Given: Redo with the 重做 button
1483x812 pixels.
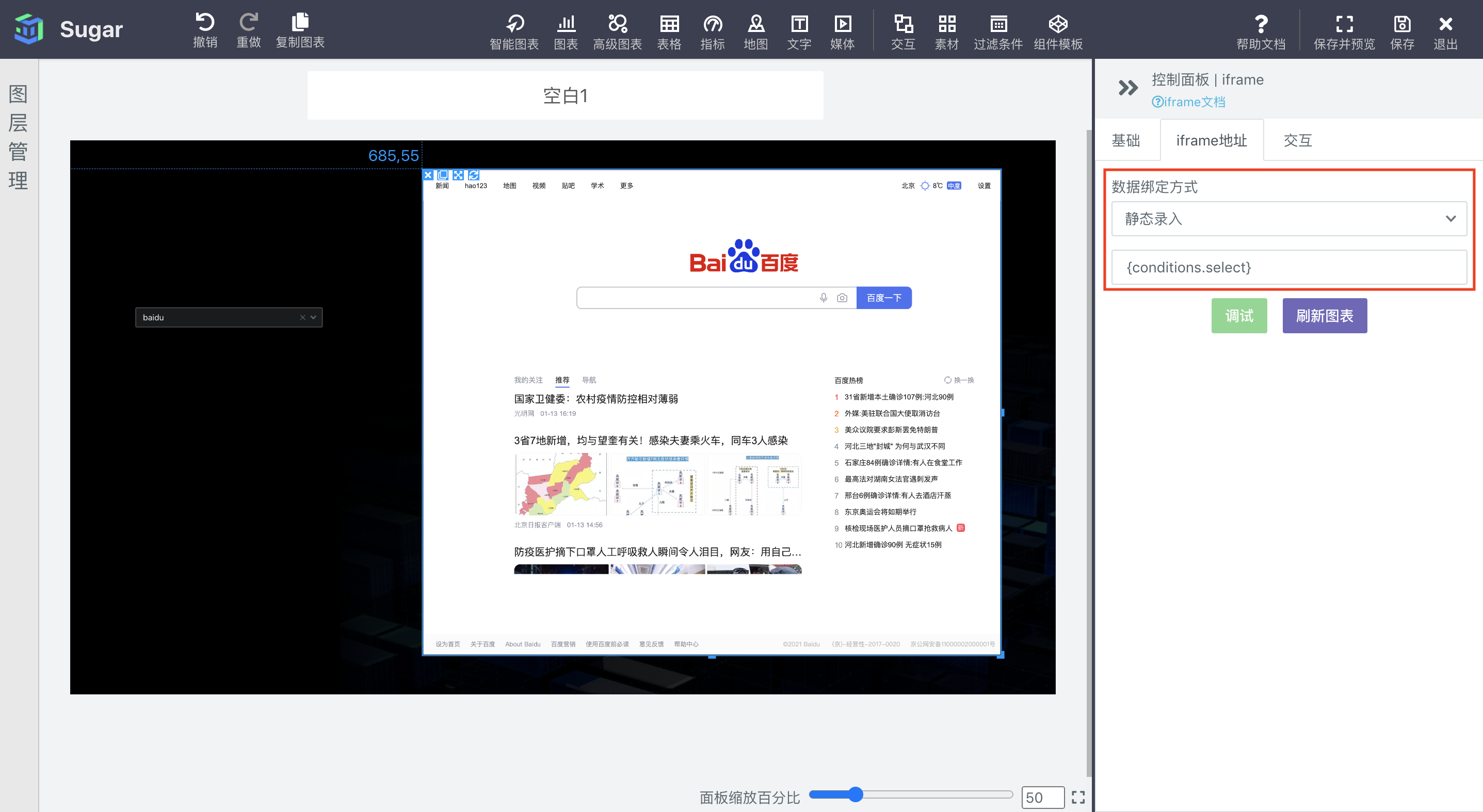Looking at the screenshot, I should click(x=249, y=30).
